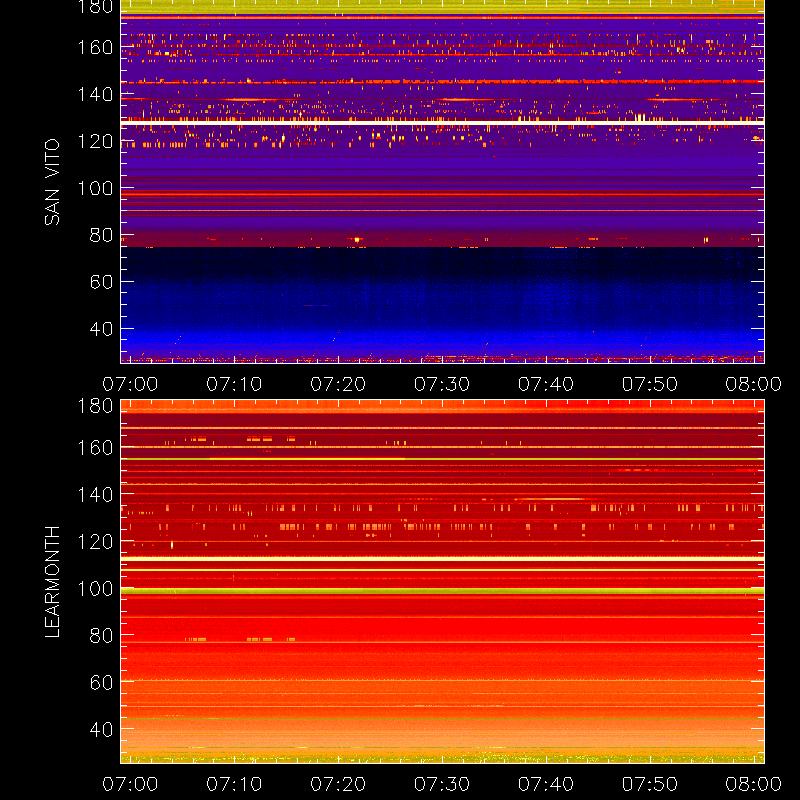Image resolution: width=800 pixels, height=800 pixels.
Task: Click inside the San Vito spectrogram plot
Action: pos(442,182)
